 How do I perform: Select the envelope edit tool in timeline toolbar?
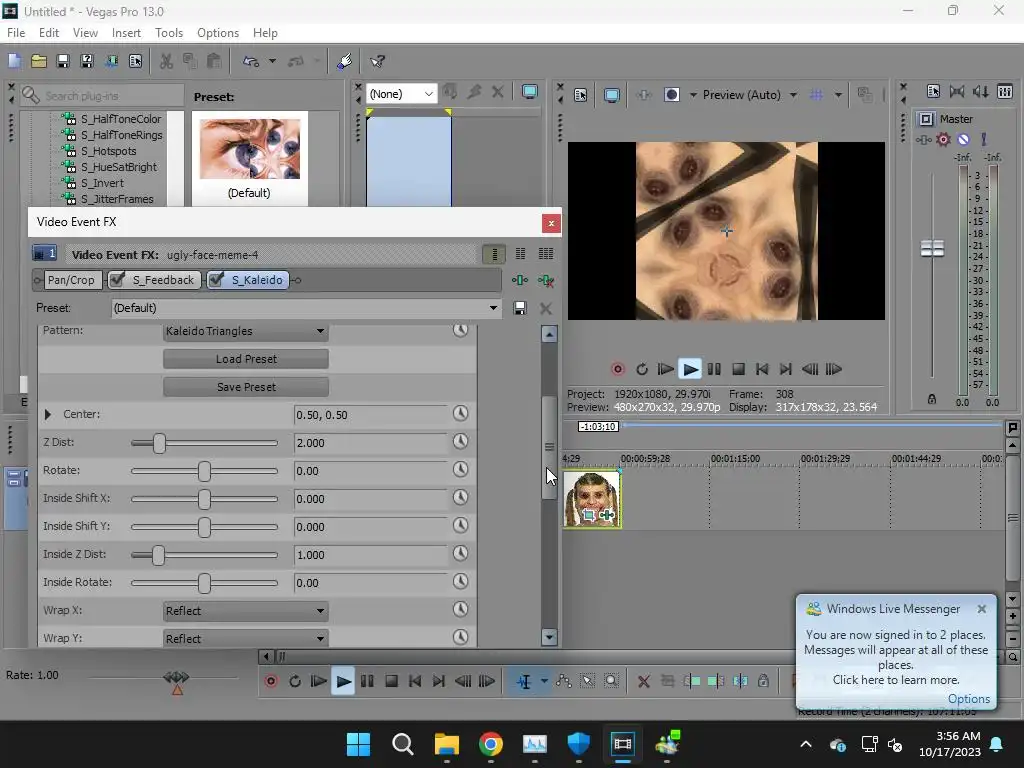564,681
